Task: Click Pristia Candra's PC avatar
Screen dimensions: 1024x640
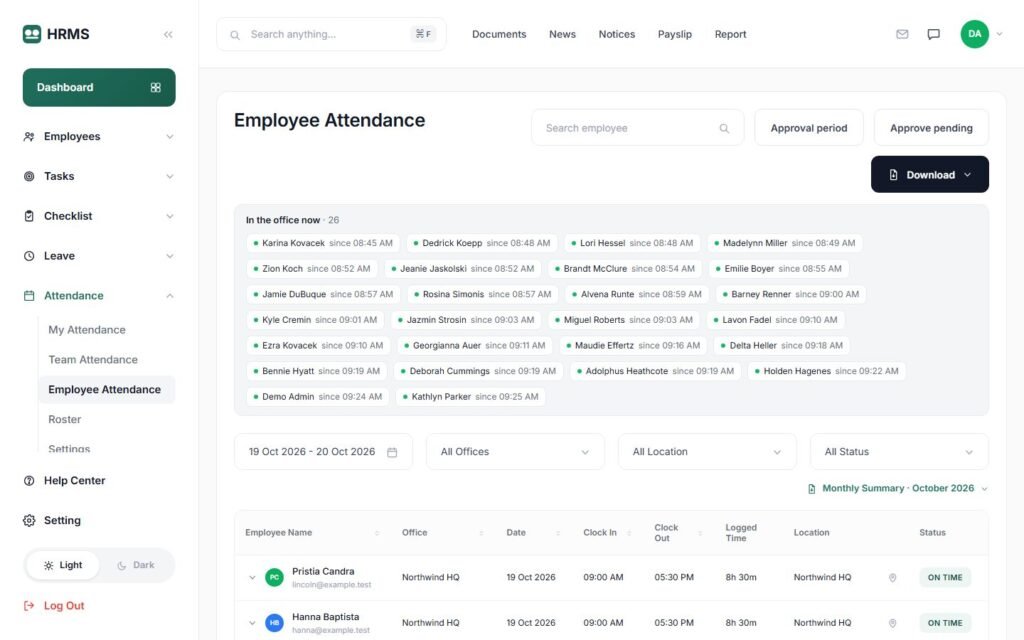Action: [x=274, y=577]
